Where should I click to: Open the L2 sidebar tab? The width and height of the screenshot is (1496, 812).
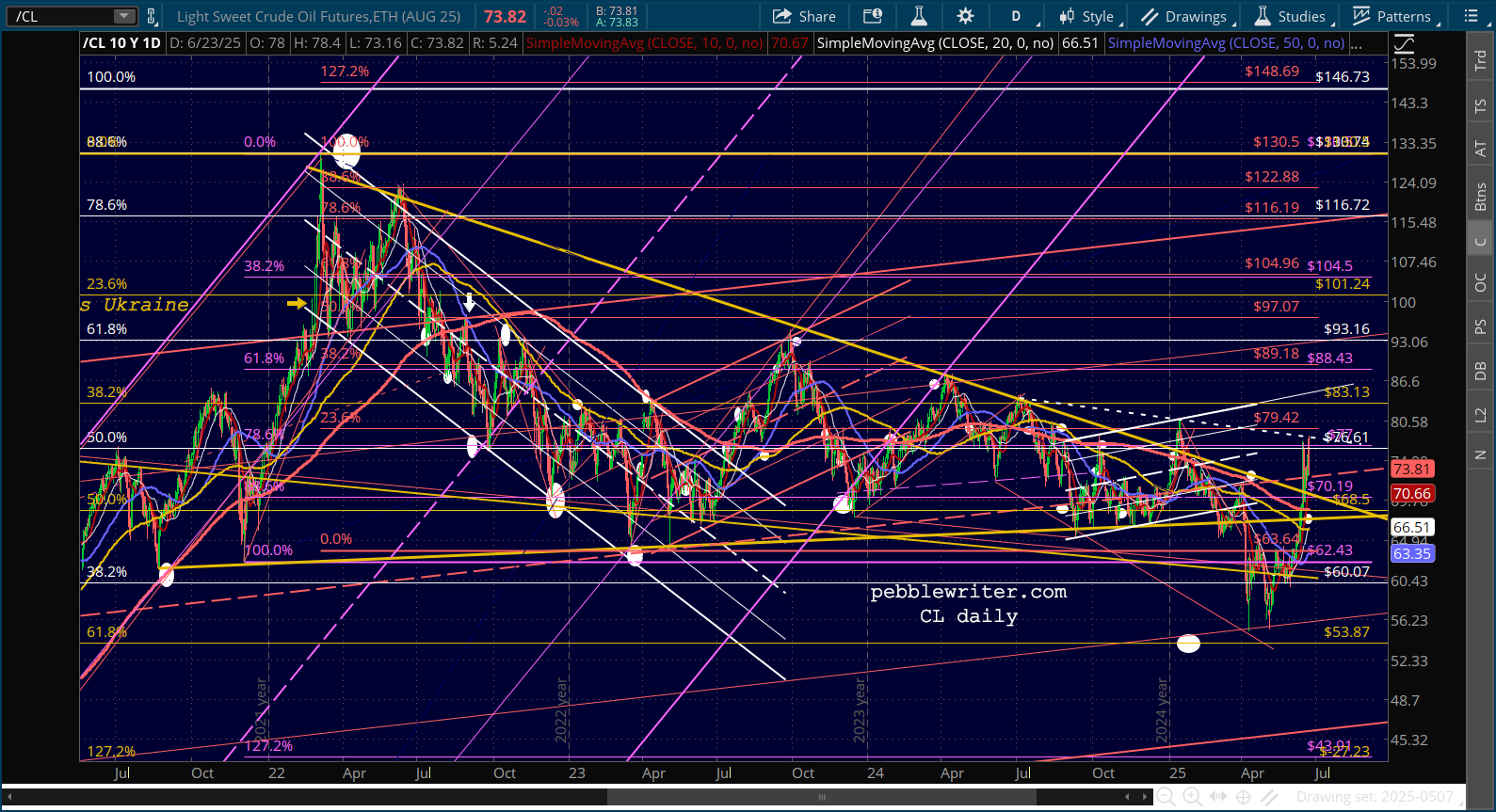pos(1481,414)
